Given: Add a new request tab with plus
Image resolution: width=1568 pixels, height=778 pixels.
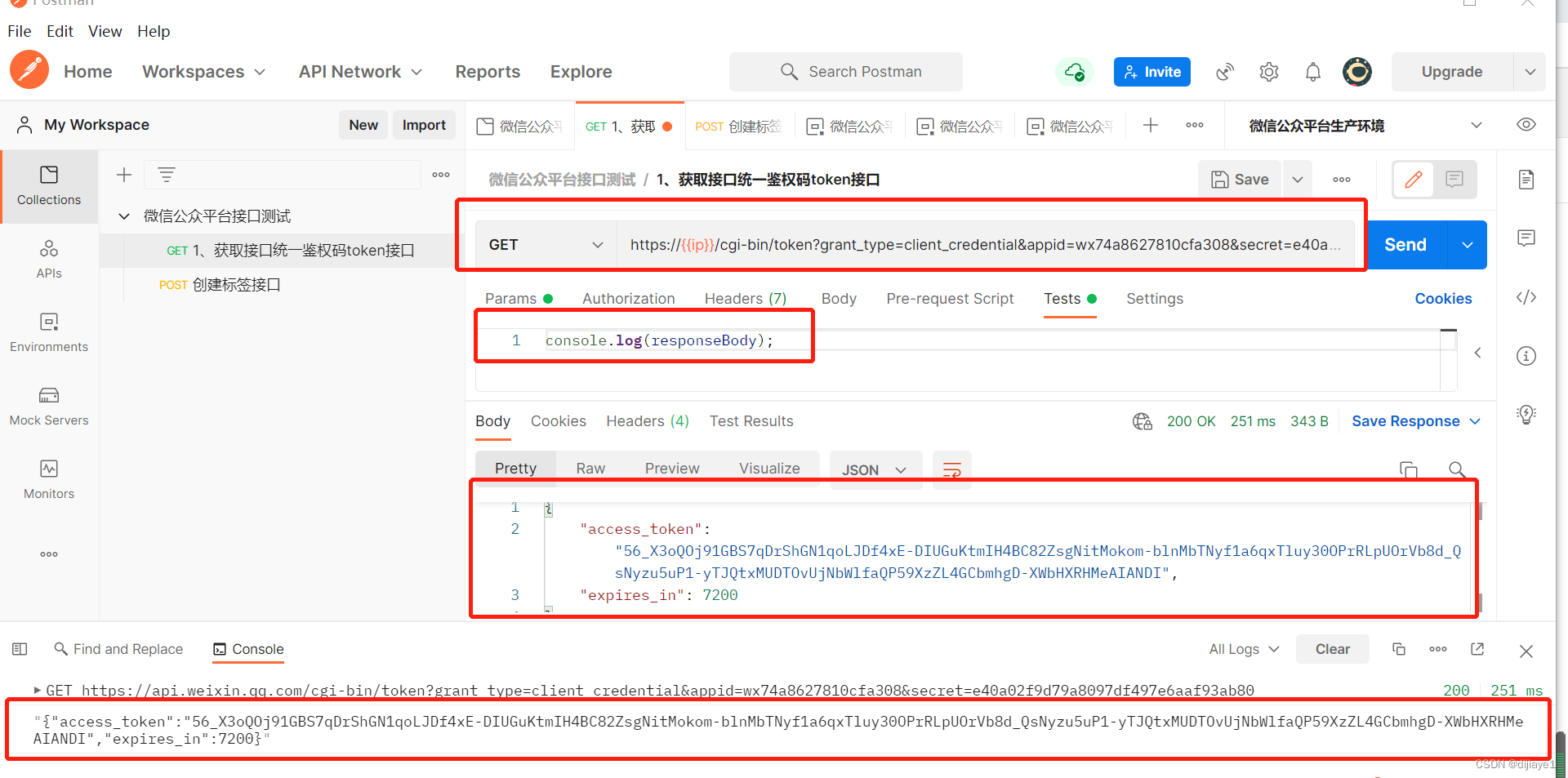Looking at the screenshot, I should tap(1151, 125).
